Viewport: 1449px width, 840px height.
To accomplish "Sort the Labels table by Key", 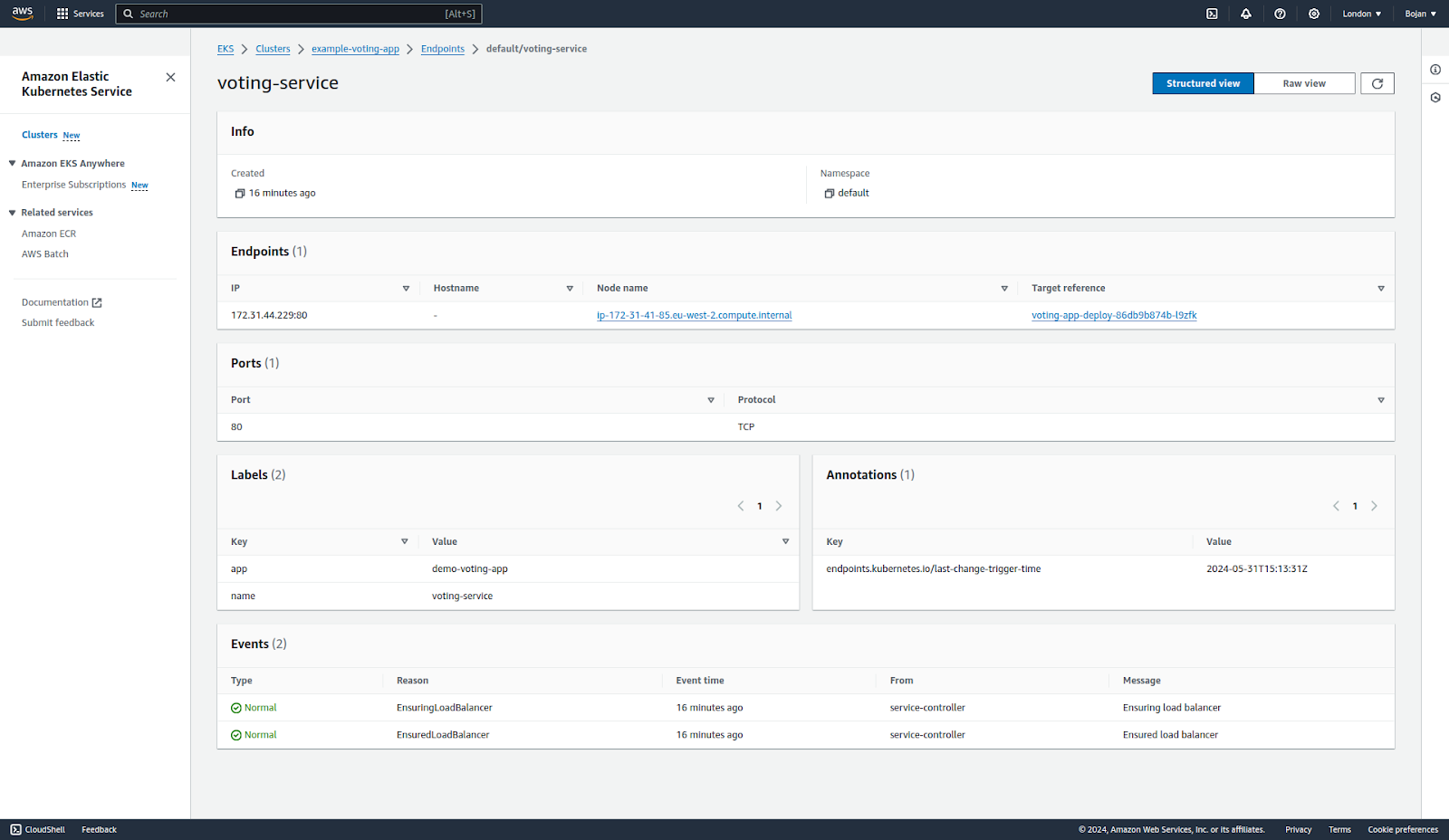I will 405,541.
